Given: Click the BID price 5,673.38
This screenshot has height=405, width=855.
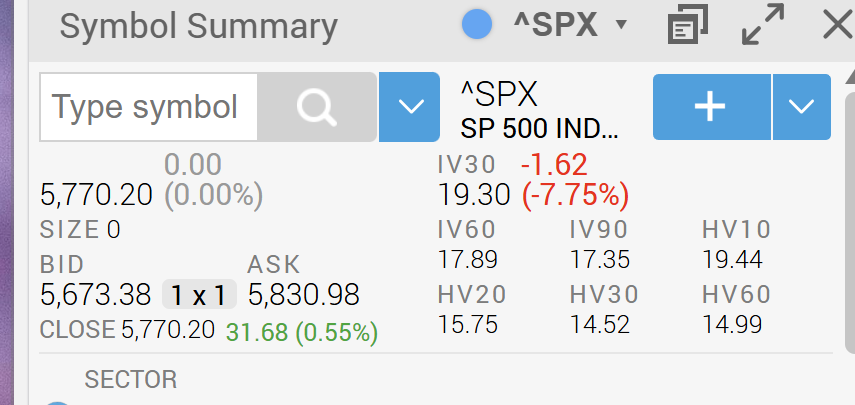Looking at the screenshot, I should coord(95,295).
